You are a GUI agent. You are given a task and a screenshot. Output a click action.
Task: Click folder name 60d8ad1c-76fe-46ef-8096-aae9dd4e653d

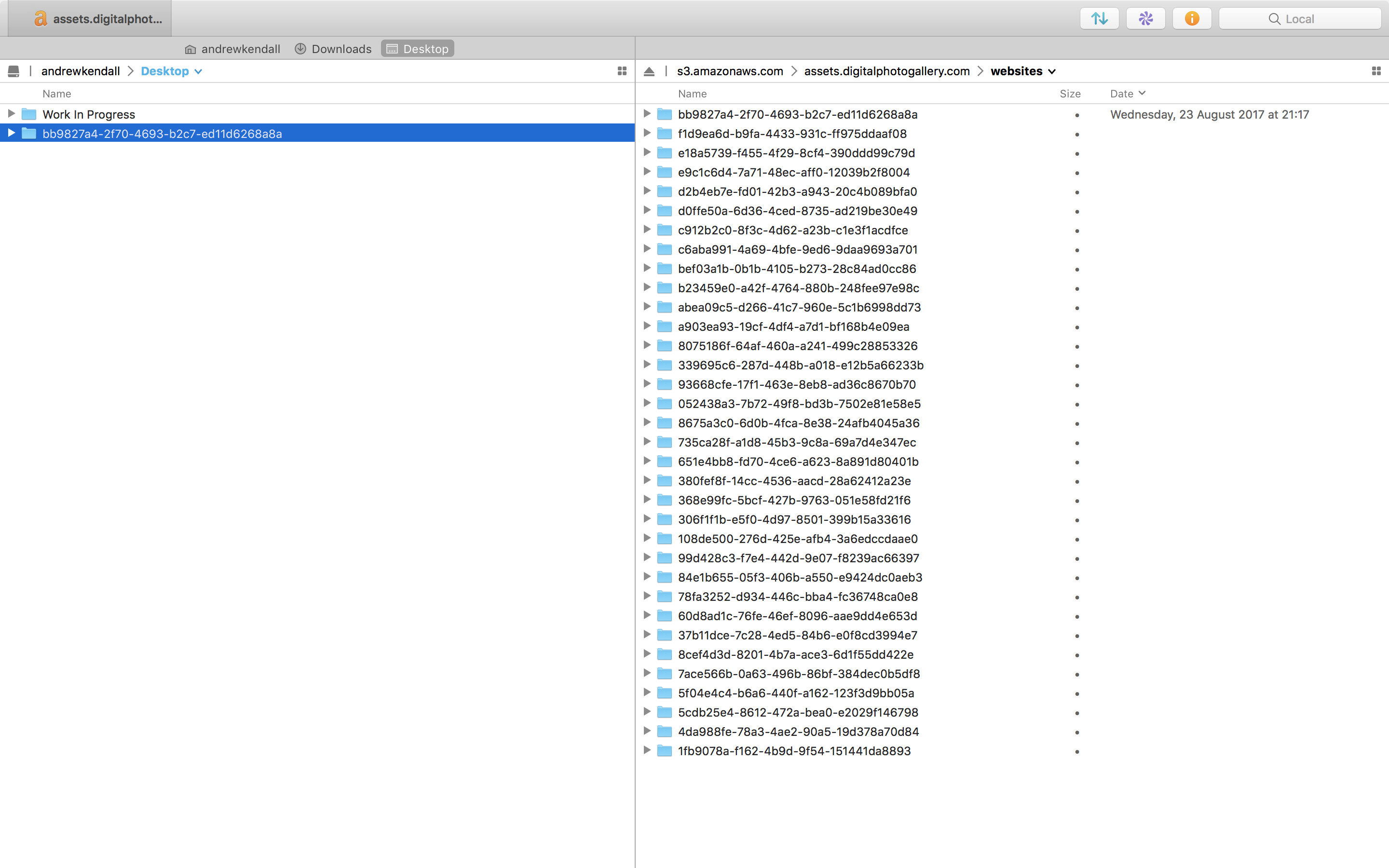797,616
